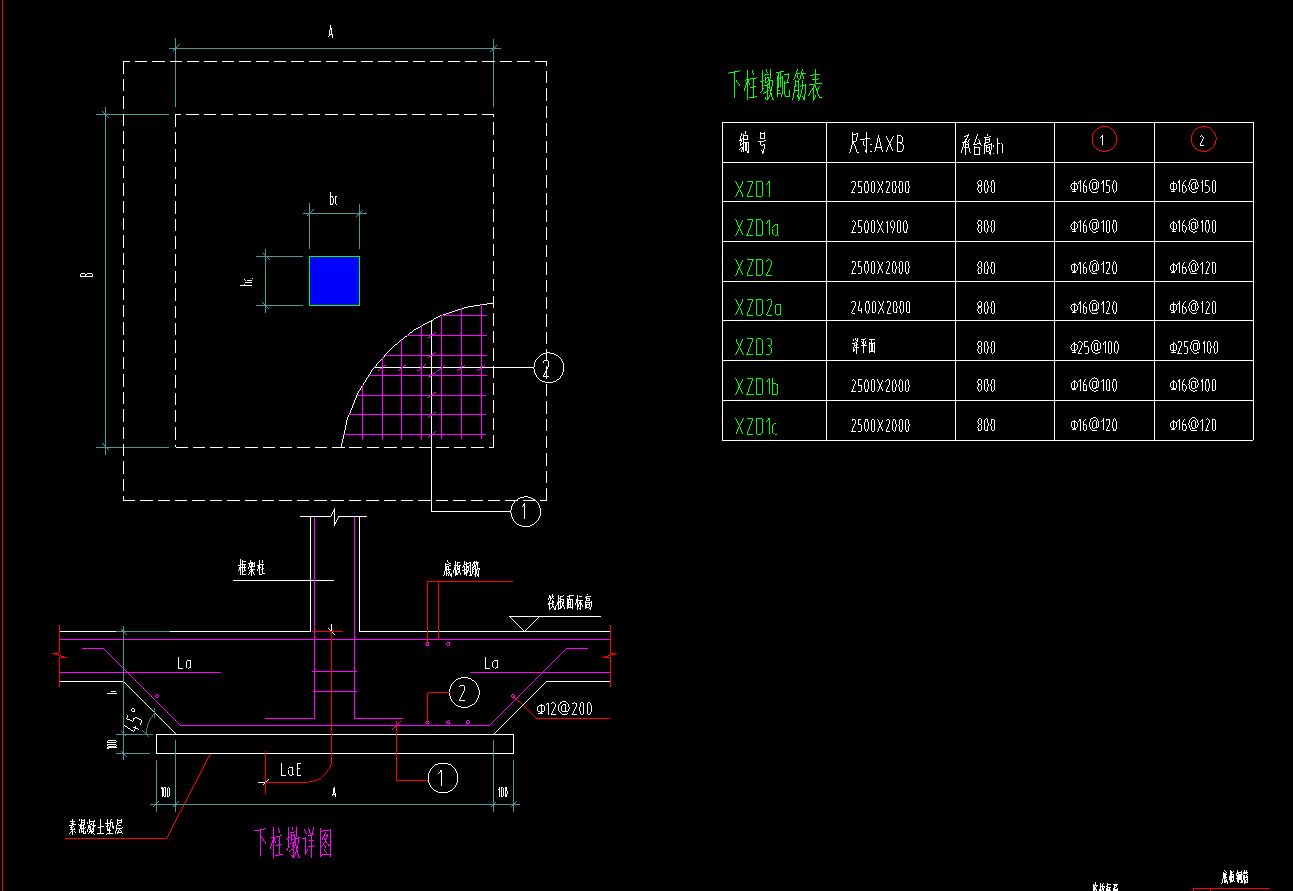Viewport: 1293px width, 891px height.
Task: Click the bc dimension label
Action: [x=334, y=200]
